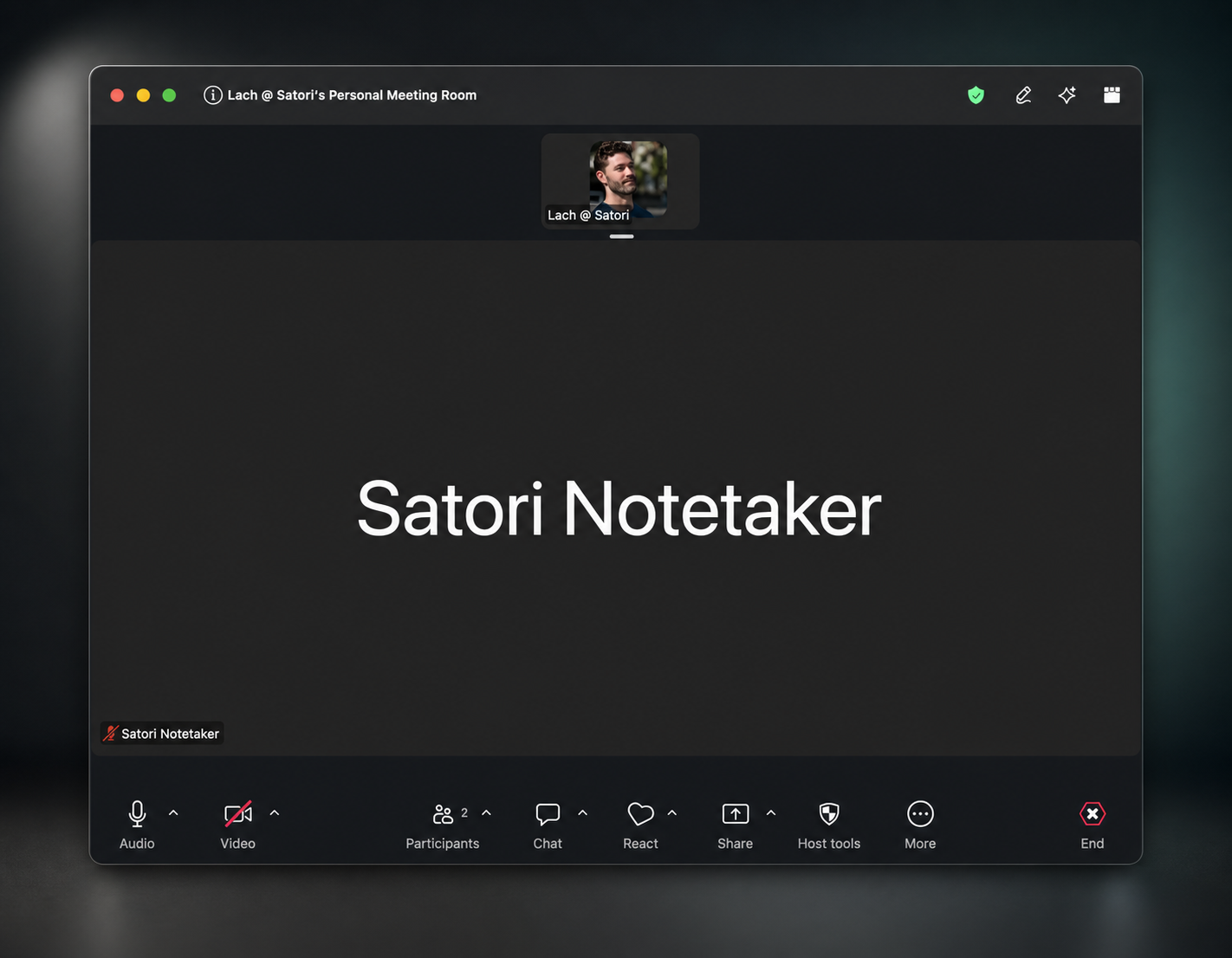
Task: Open video options chevron next to Video
Action: click(275, 812)
